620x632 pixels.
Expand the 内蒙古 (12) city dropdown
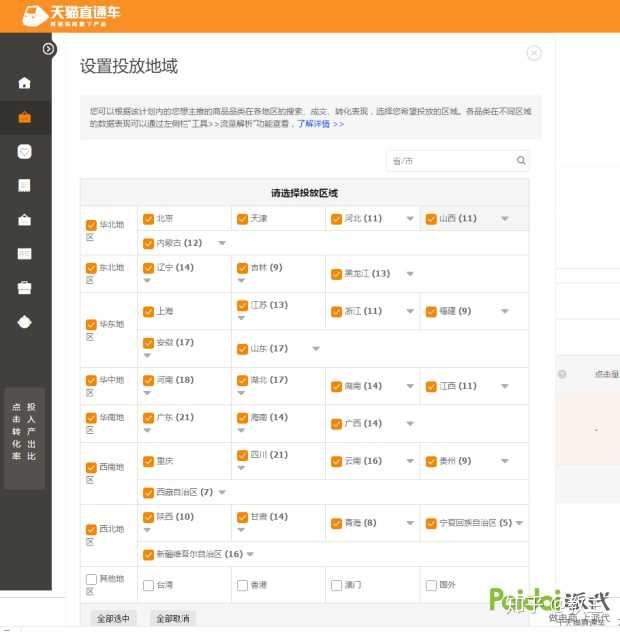click(222, 243)
